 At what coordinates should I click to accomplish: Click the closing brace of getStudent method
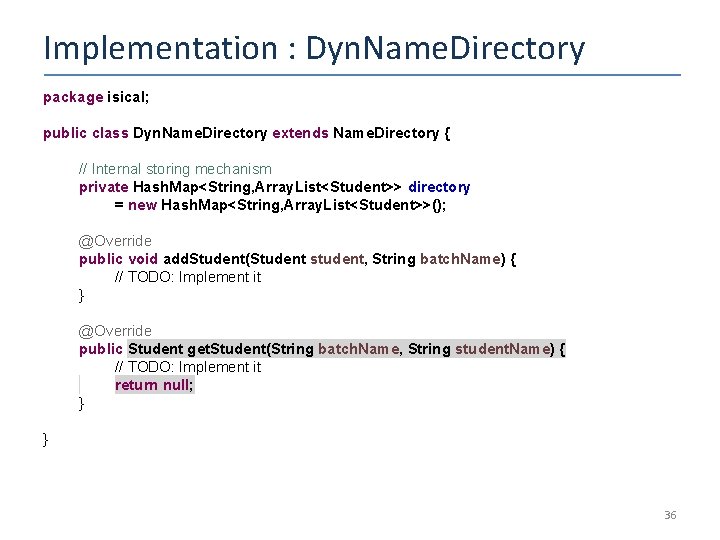tap(81, 404)
